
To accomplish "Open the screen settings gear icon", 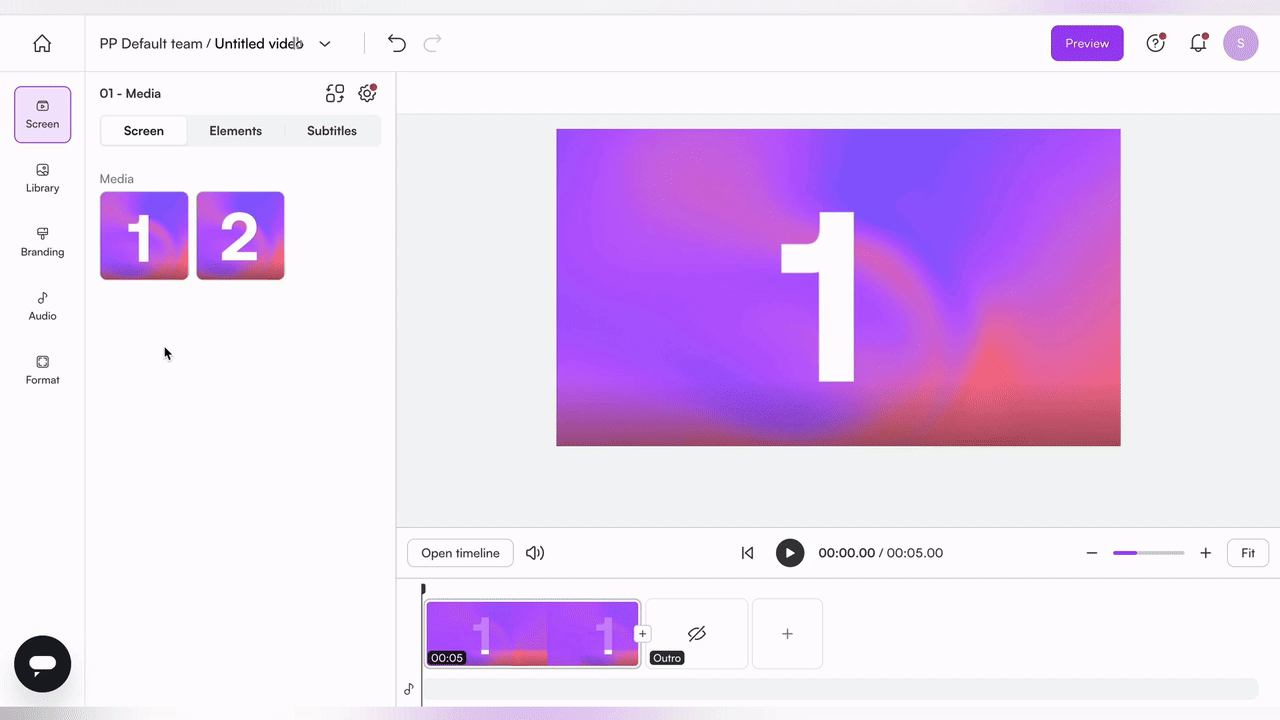I will pyautogui.click(x=367, y=93).
